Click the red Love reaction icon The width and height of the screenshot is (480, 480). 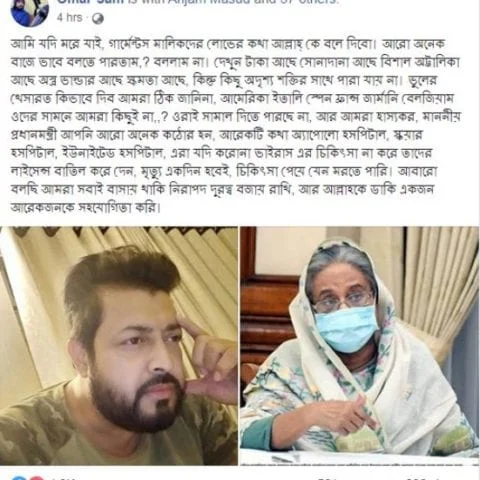[x=37, y=478]
